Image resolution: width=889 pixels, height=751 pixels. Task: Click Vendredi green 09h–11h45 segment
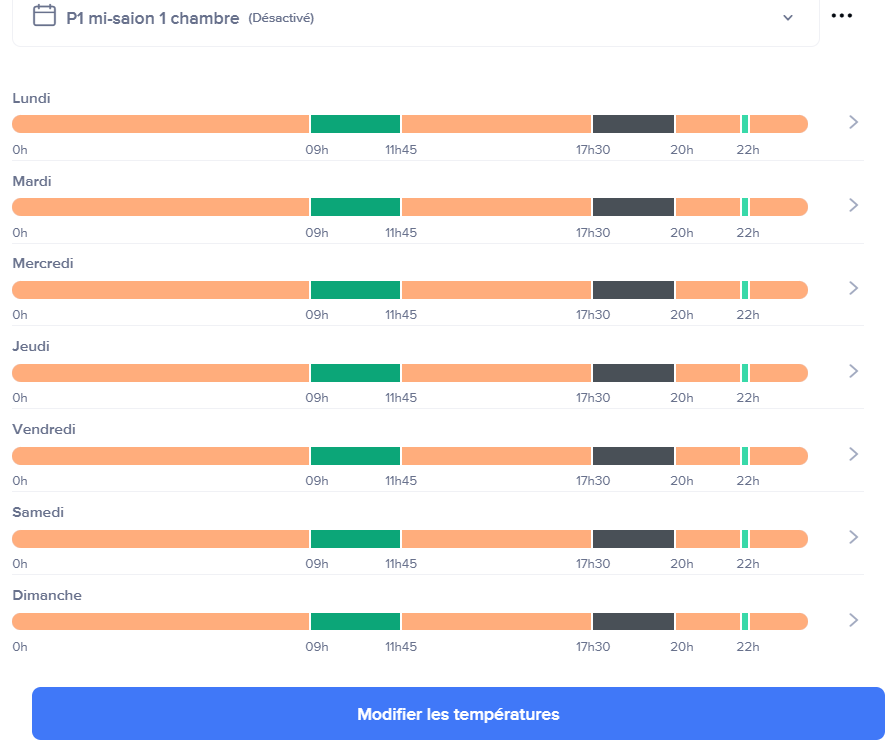[355, 456]
